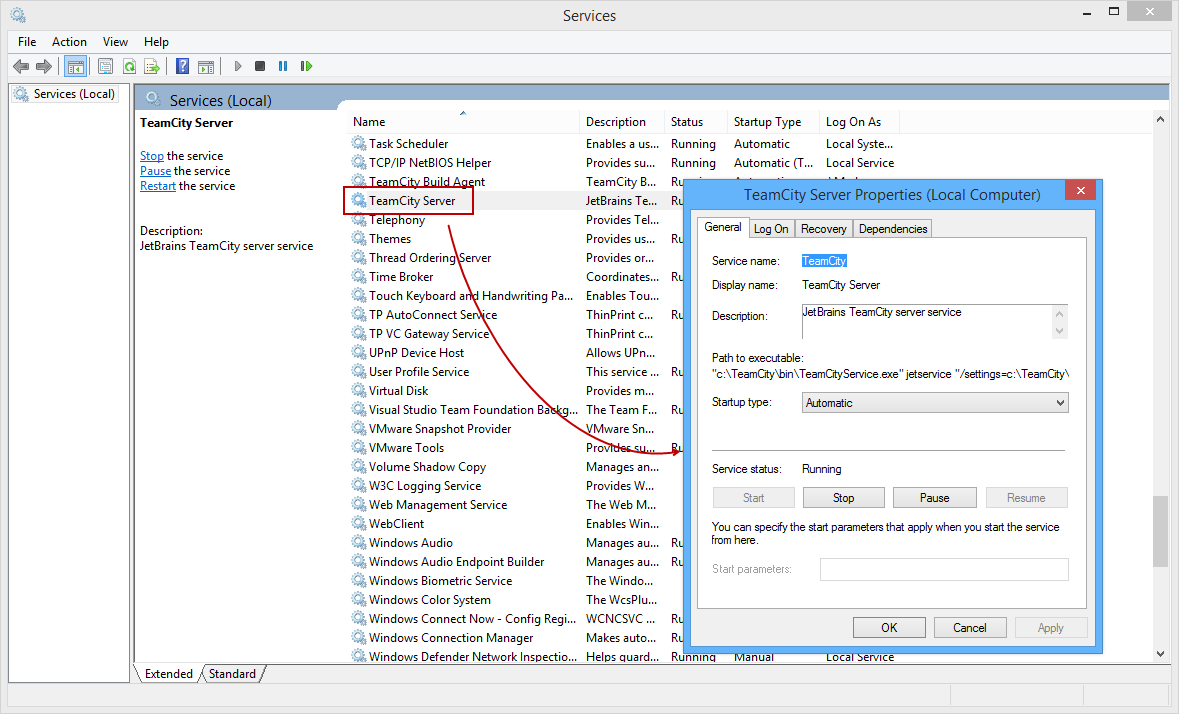Click the Back arrow toolbar icon
Screen dimensions: 1179x714
21,66
